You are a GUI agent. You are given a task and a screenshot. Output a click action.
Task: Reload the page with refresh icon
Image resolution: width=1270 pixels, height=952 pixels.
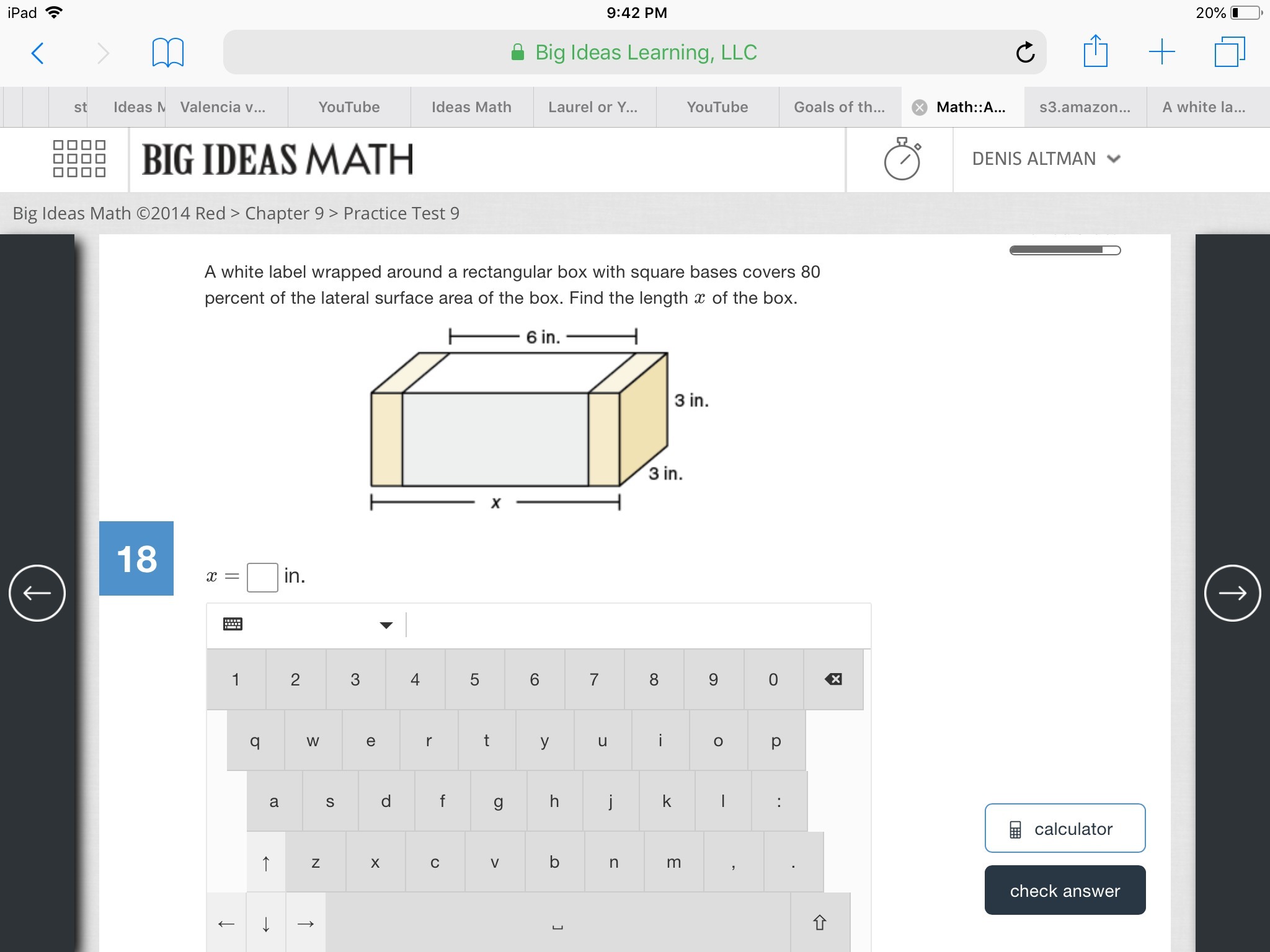click(x=1025, y=53)
